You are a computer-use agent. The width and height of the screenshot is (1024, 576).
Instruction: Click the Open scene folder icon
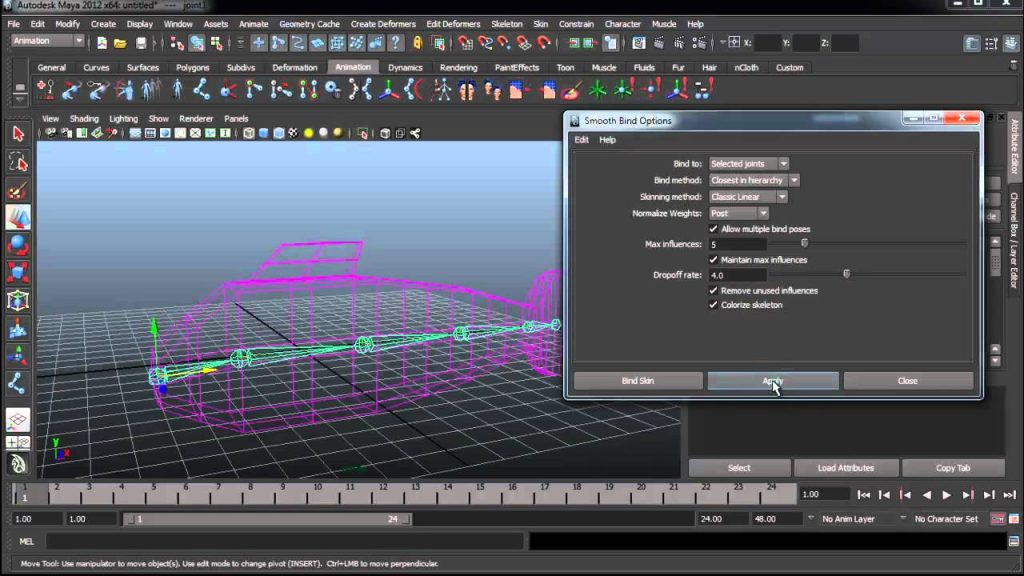point(120,43)
